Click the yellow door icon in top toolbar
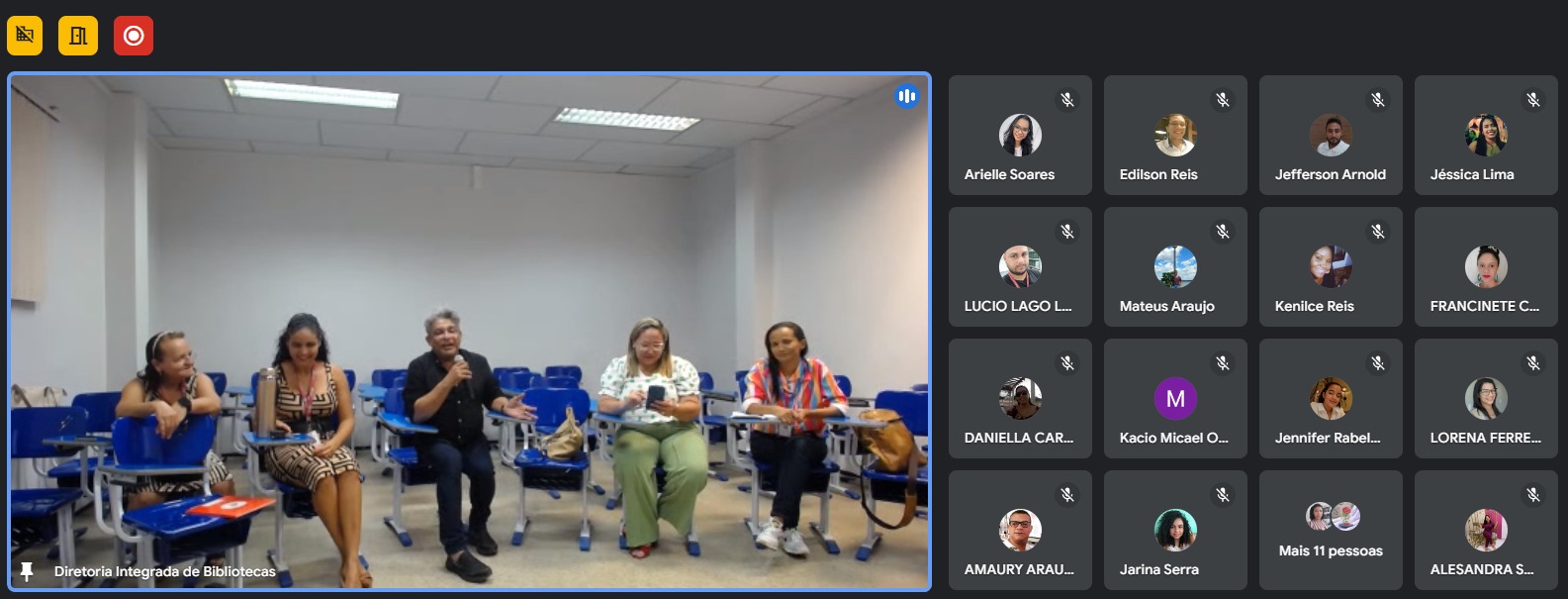 (78, 36)
